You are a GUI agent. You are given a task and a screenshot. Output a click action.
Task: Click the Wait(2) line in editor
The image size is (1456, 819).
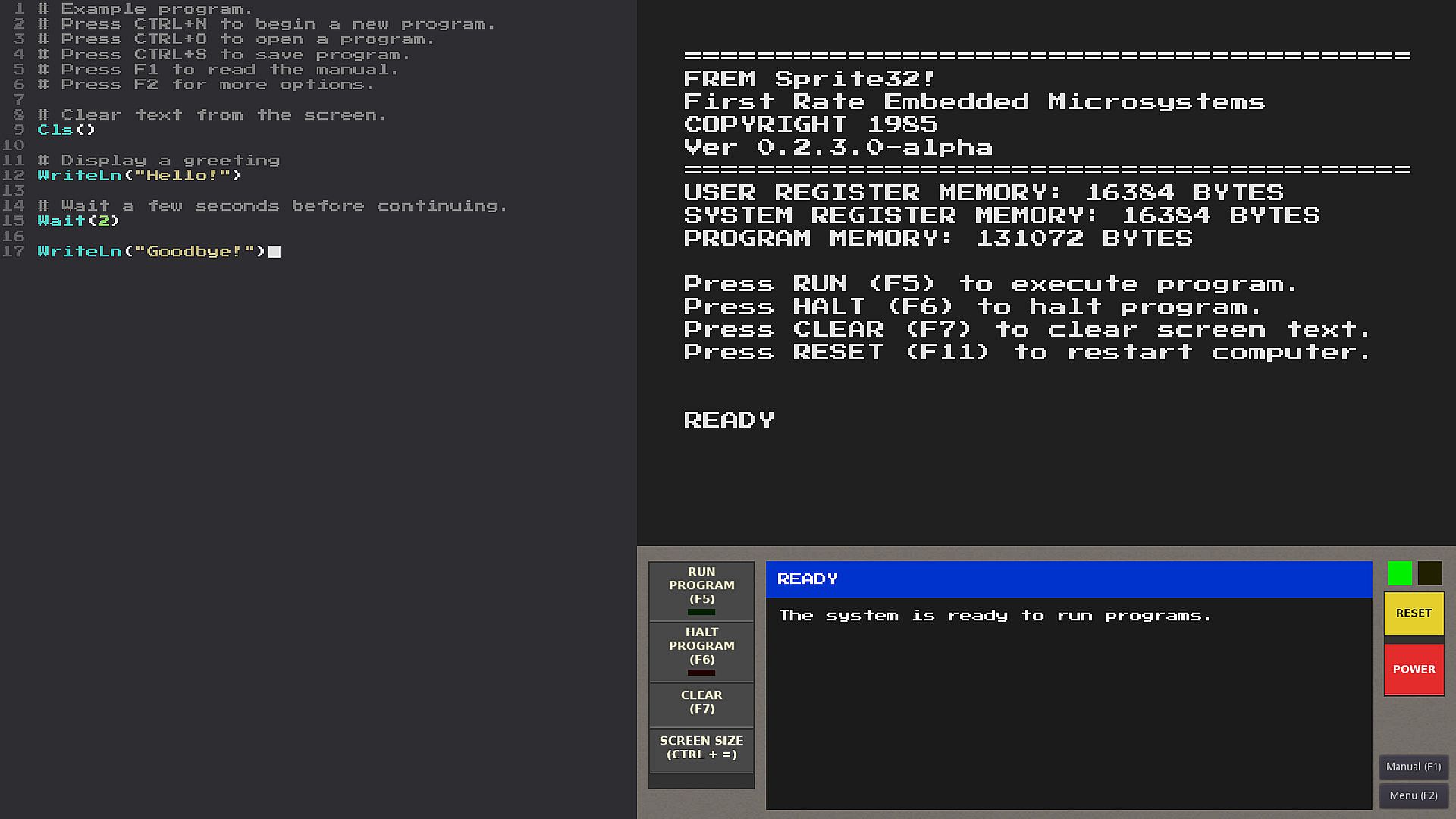click(78, 221)
